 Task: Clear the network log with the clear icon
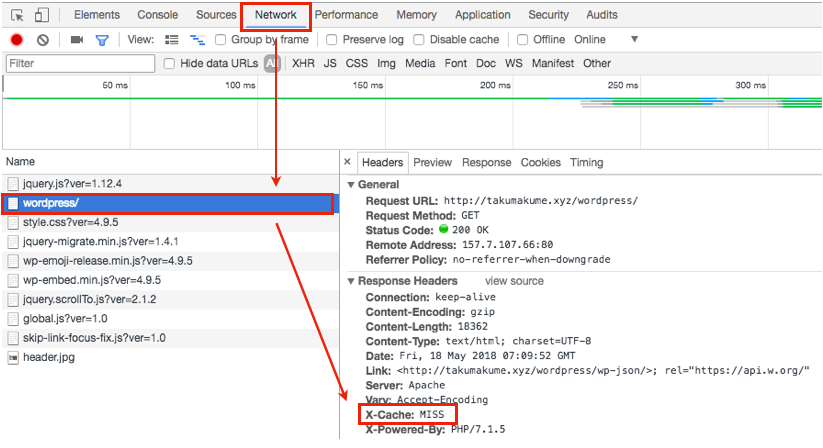(43, 40)
